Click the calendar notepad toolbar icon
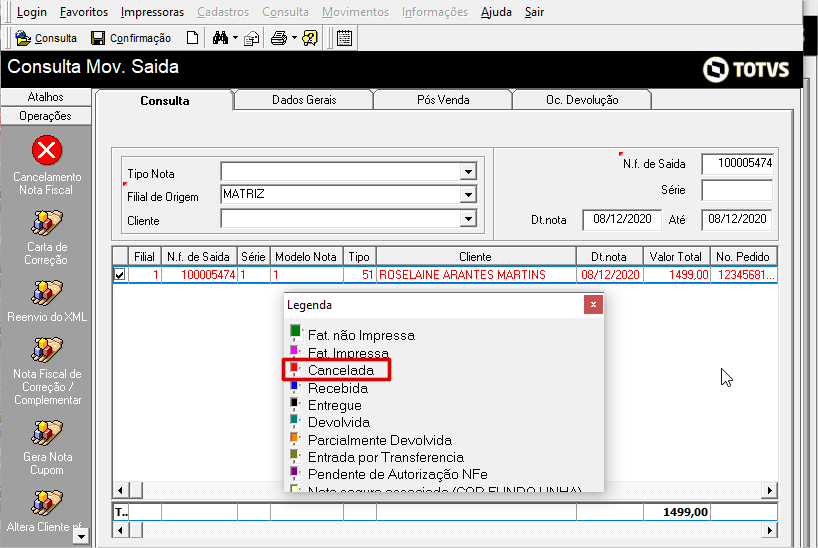This screenshot has height=548, width=818. 344,38
